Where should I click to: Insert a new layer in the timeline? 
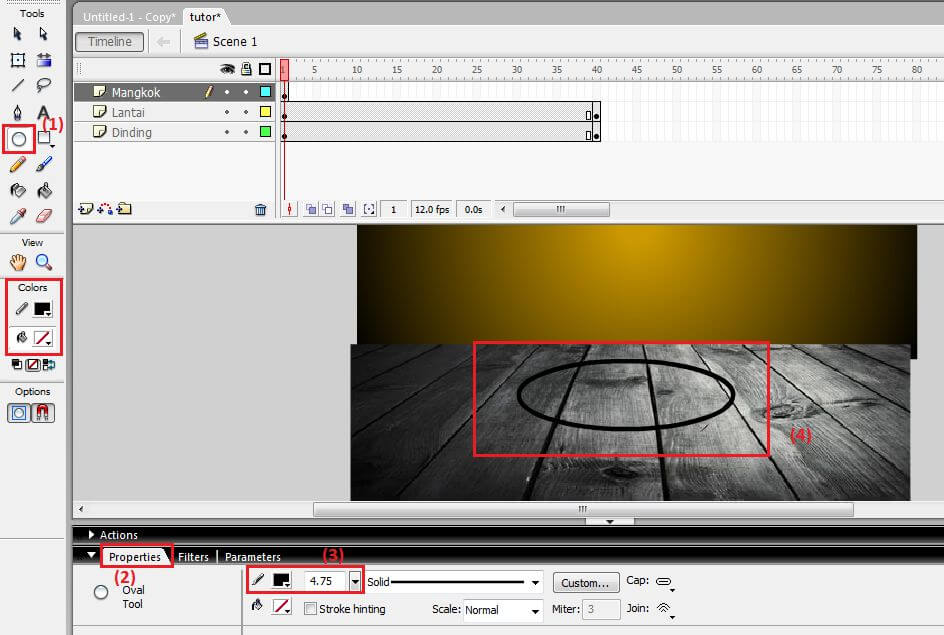84,209
